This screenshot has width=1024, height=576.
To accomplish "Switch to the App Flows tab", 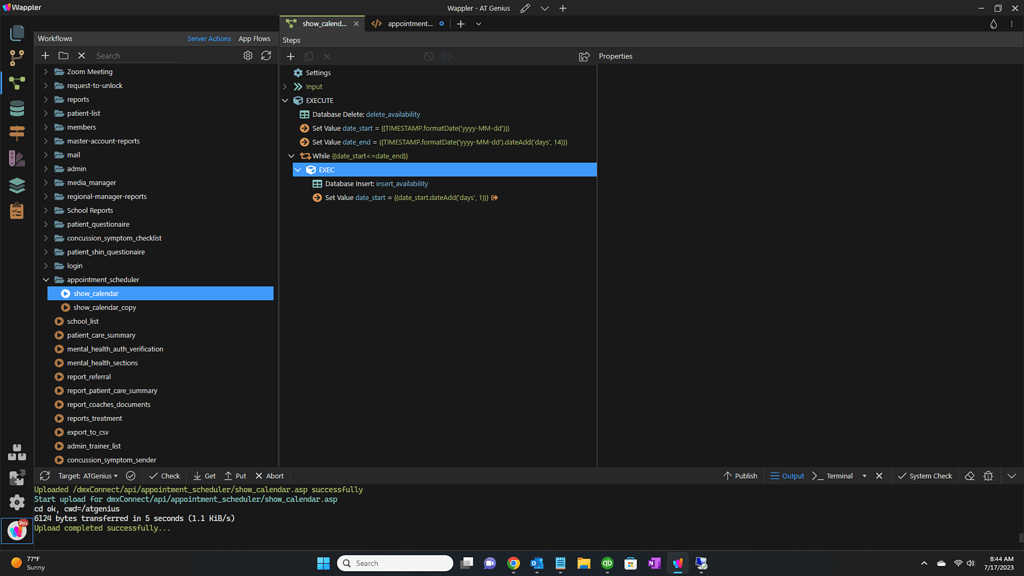I will tap(255, 38).
